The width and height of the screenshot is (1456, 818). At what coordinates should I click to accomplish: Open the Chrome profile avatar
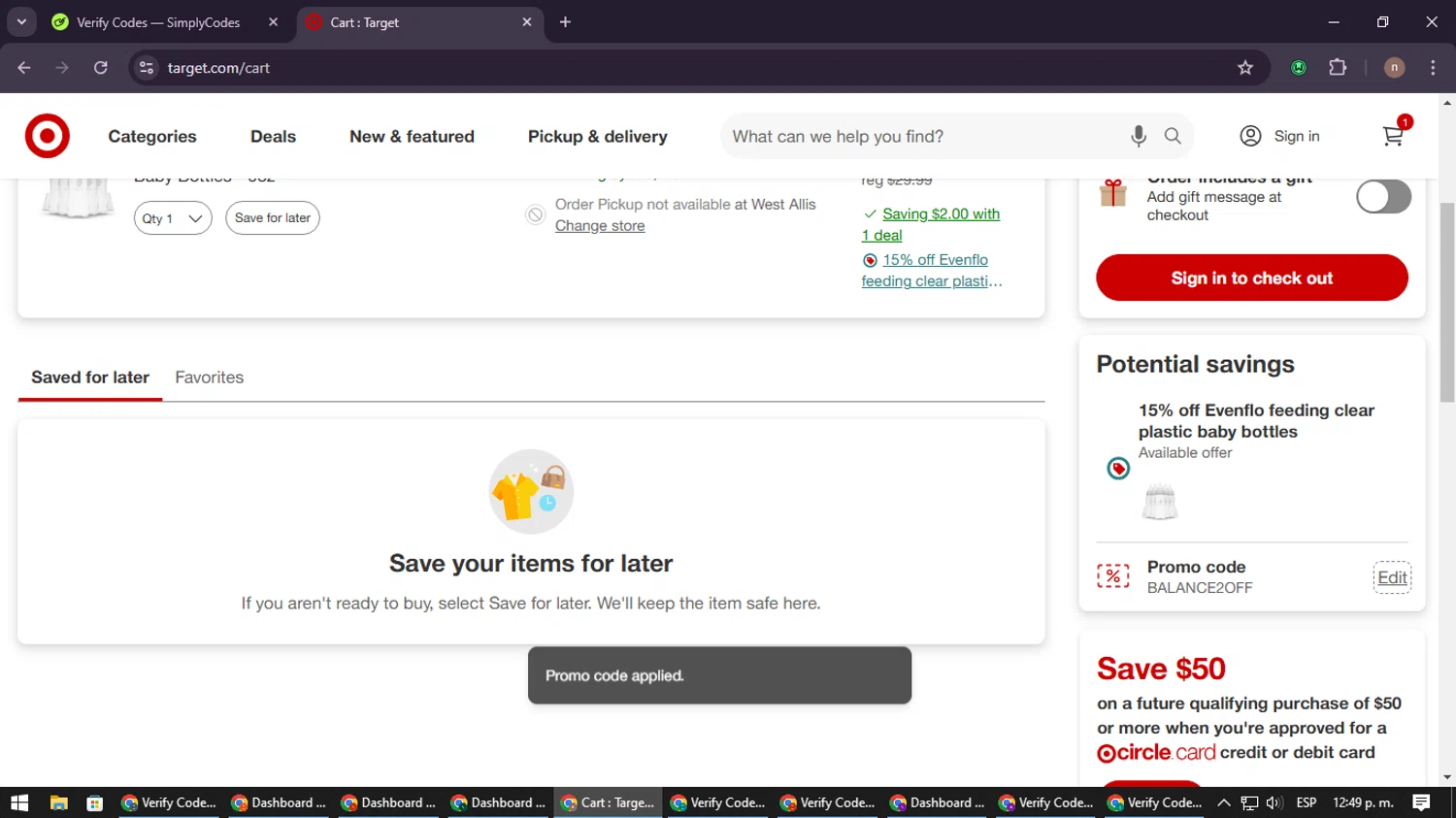point(1394,68)
